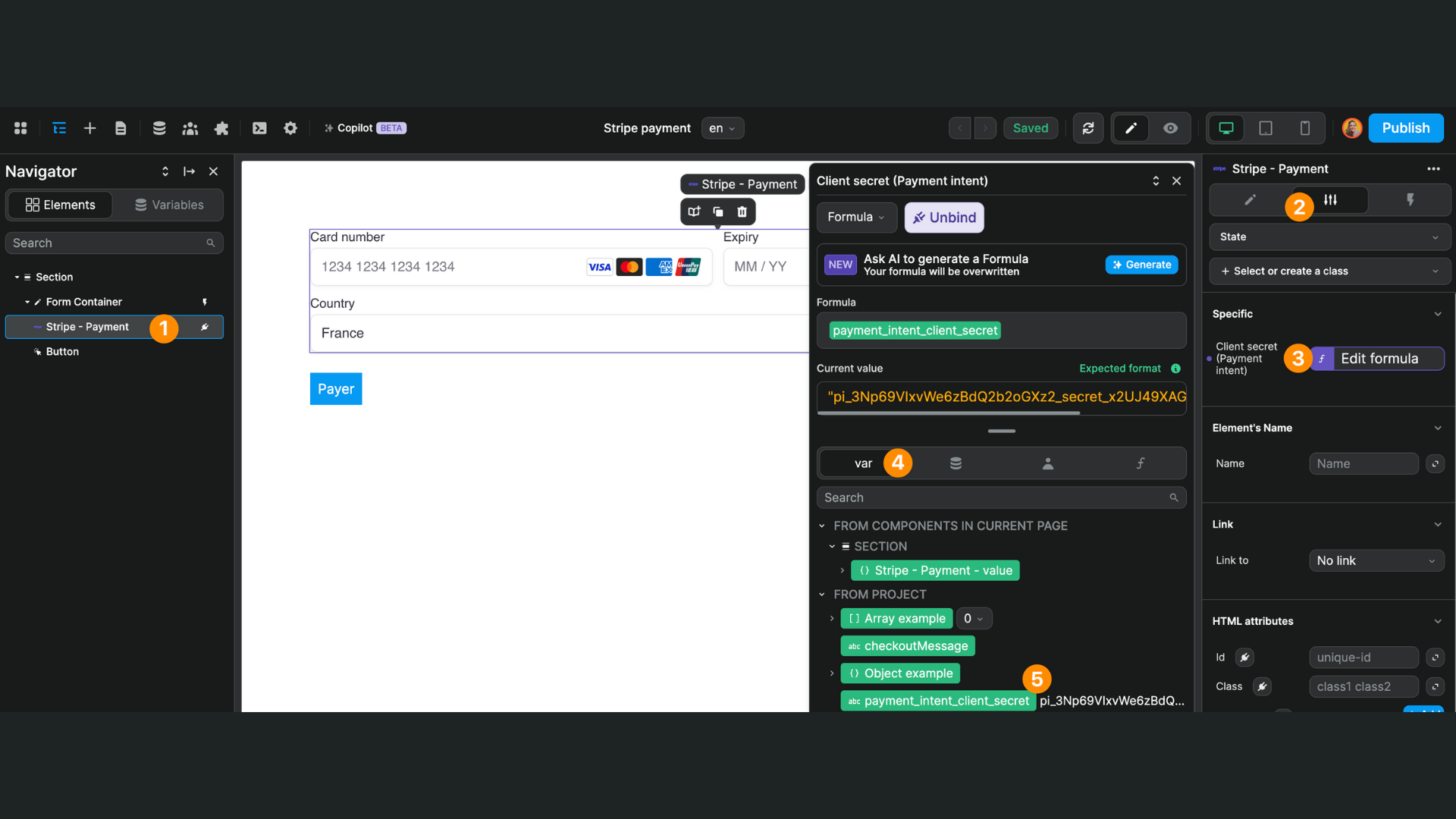Click the card number input field
The height and width of the screenshot is (819, 1456).
tap(447, 267)
